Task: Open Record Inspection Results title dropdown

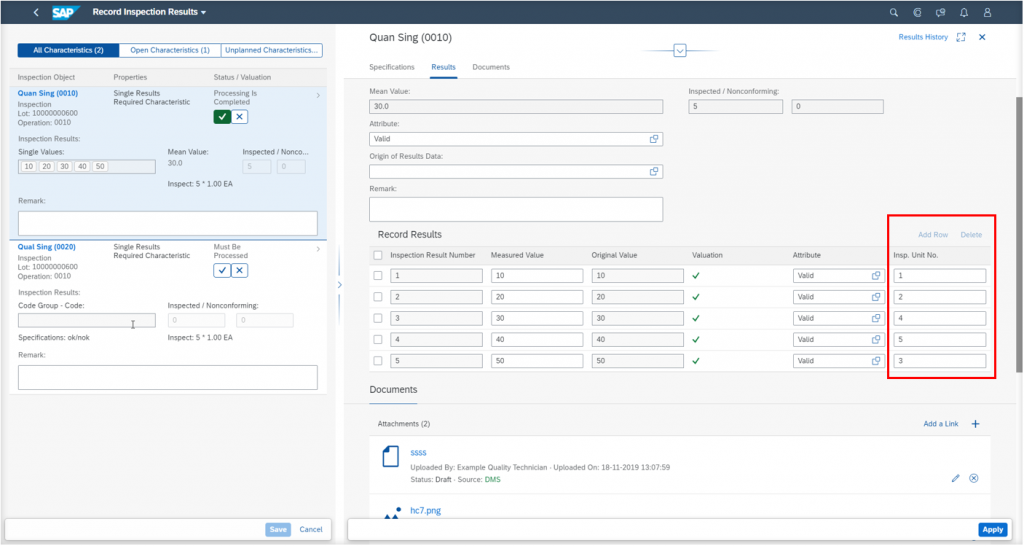Action: coord(149,12)
